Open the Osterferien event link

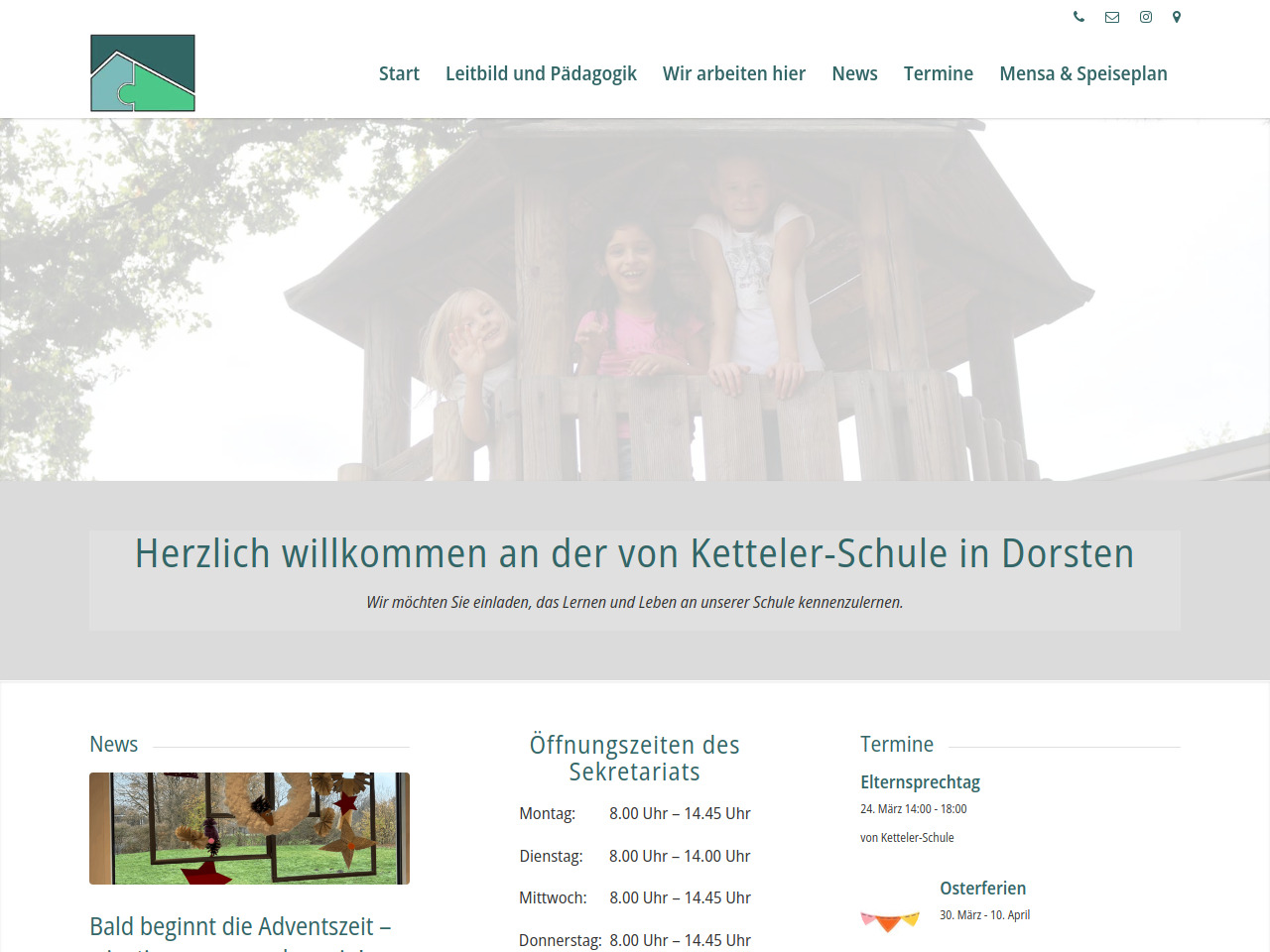click(x=982, y=889)
